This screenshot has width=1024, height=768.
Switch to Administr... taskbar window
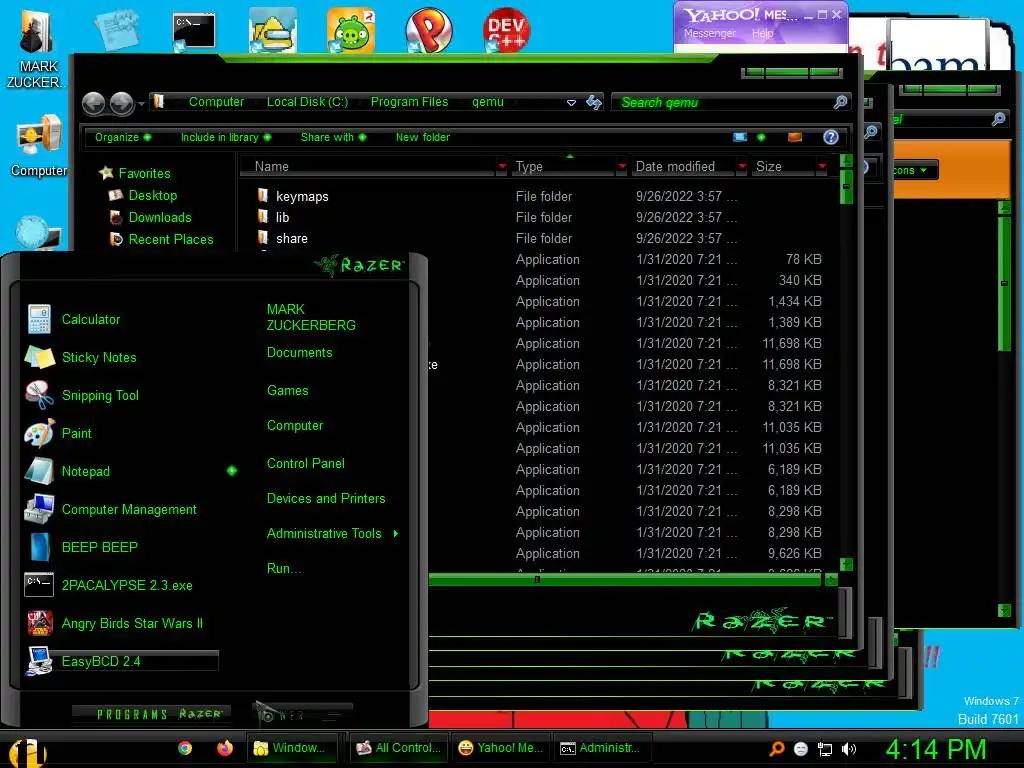pos(601,748)
